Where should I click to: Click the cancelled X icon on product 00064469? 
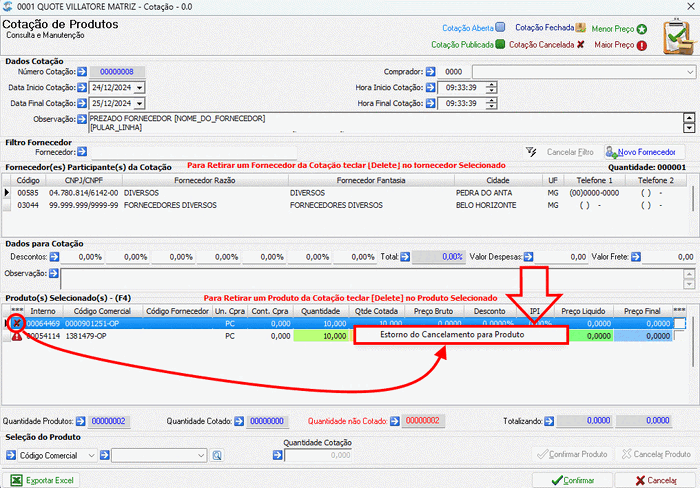pos(17,323)
